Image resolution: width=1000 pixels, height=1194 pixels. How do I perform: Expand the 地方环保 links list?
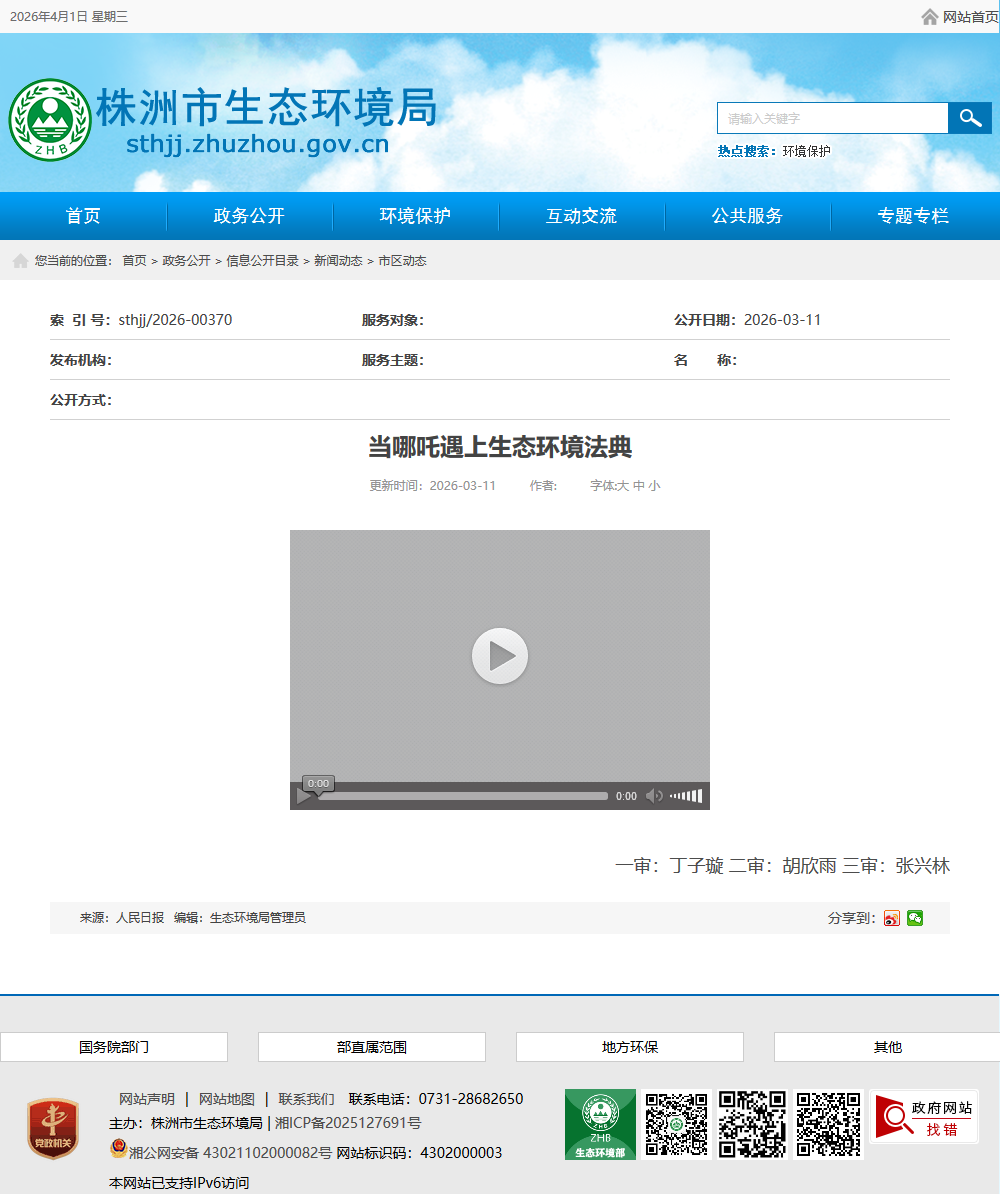pos(630,1047)
